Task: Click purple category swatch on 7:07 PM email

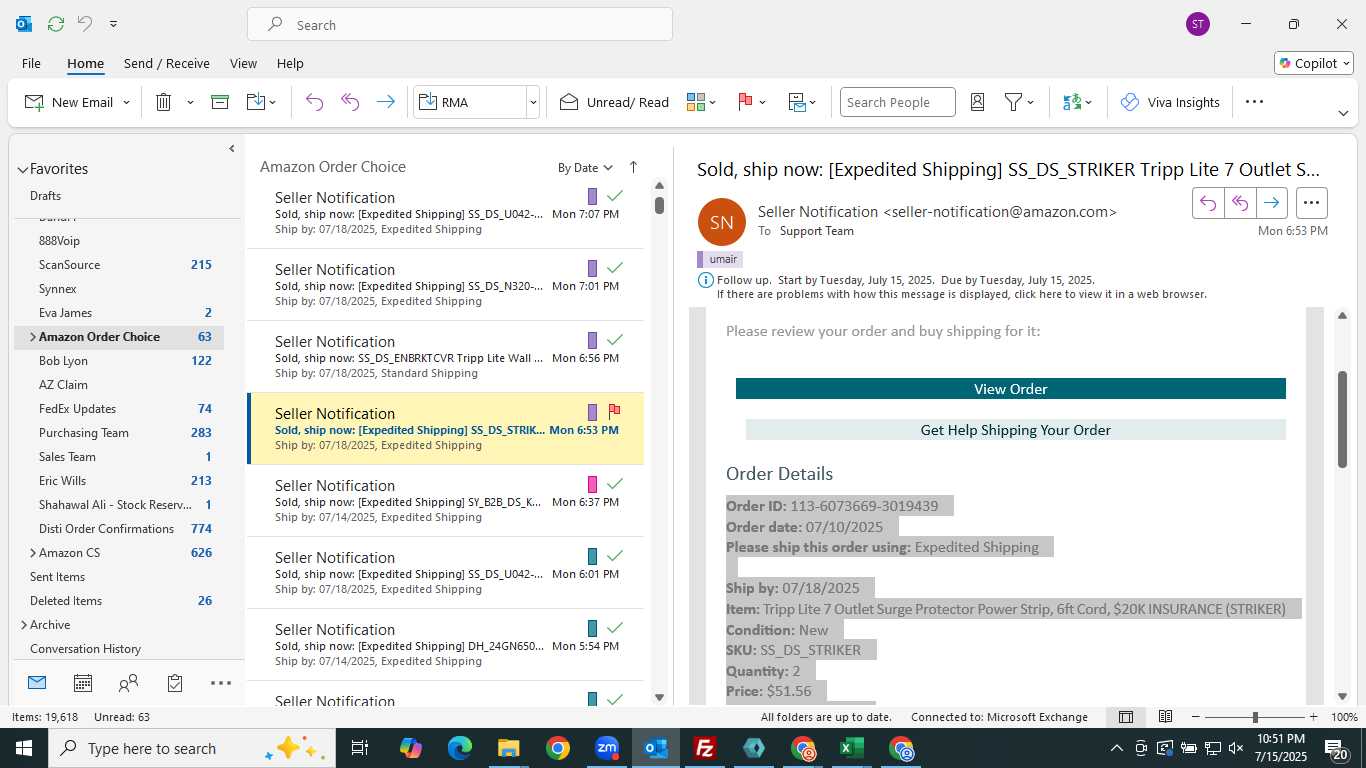Action: coord(592,196)
